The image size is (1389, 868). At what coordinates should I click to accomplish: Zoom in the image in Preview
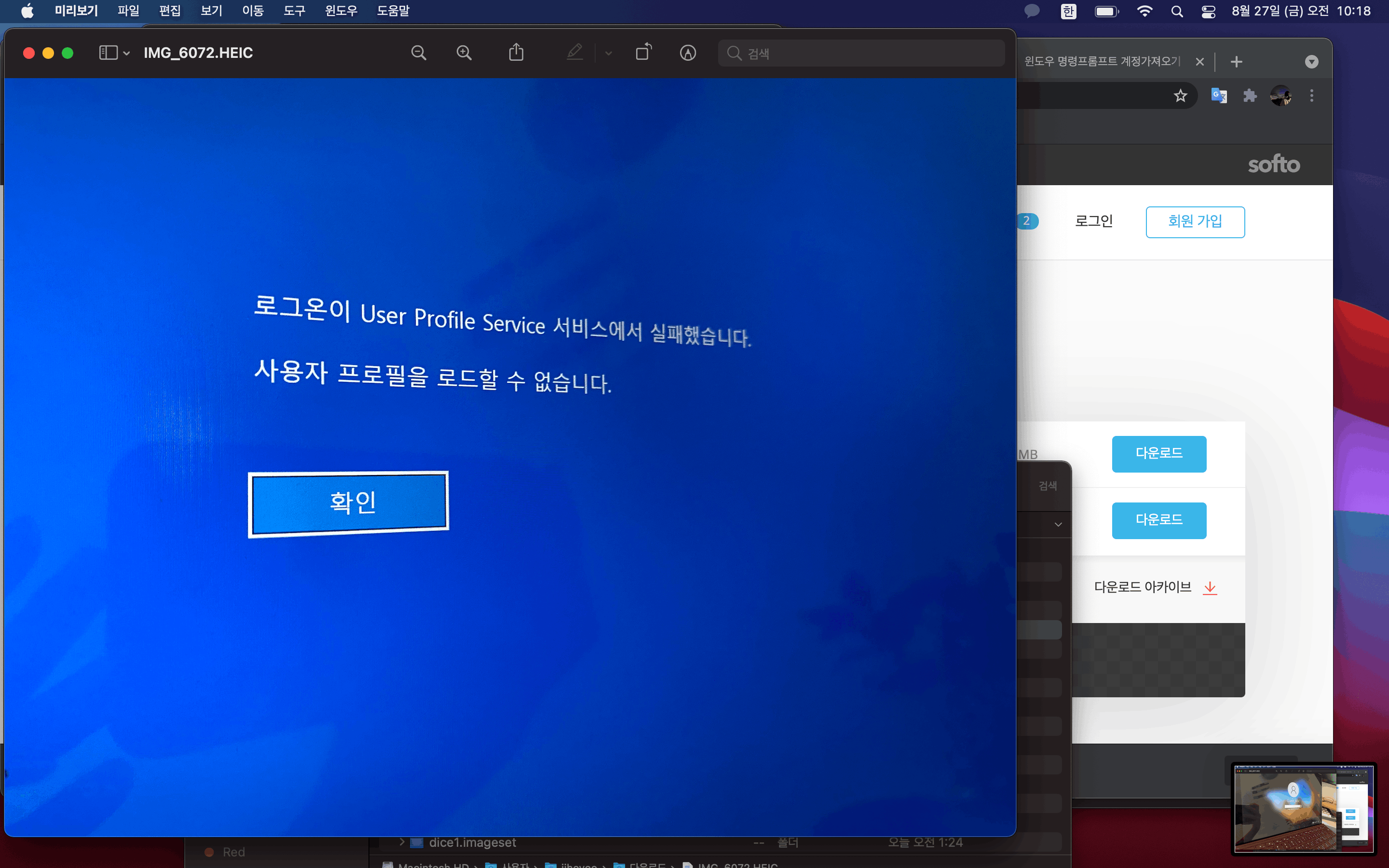(x=464, y=53)
